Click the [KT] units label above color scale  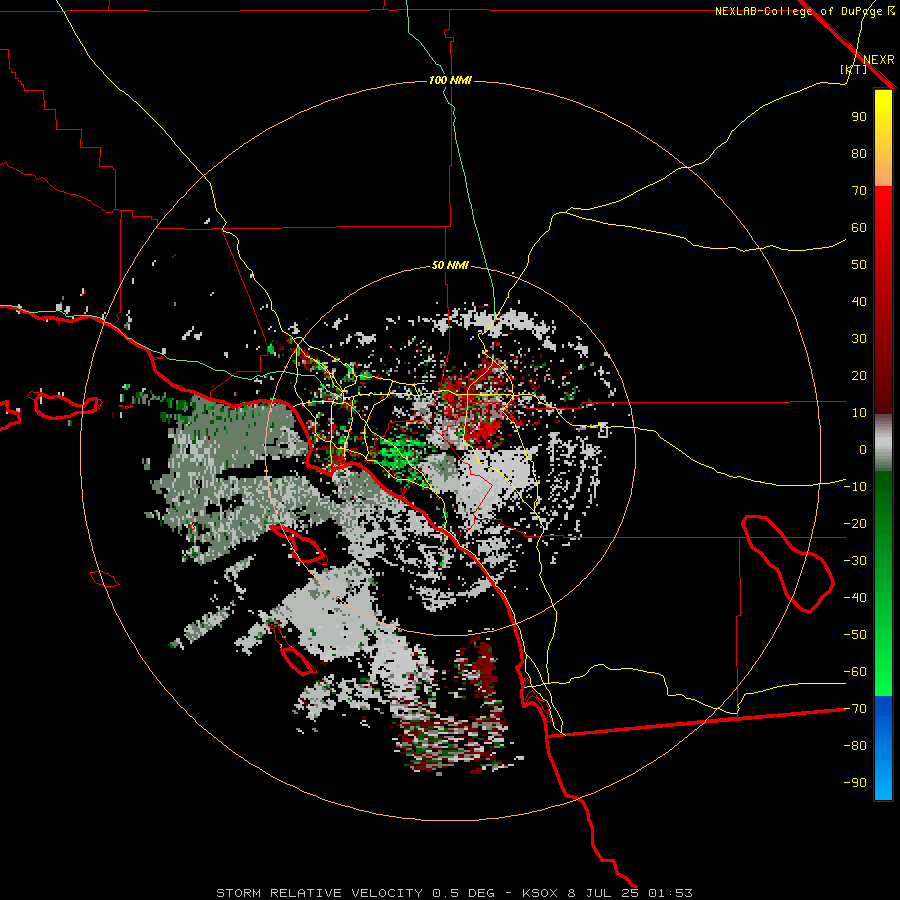pyautogui.click(x=854, y=69)
